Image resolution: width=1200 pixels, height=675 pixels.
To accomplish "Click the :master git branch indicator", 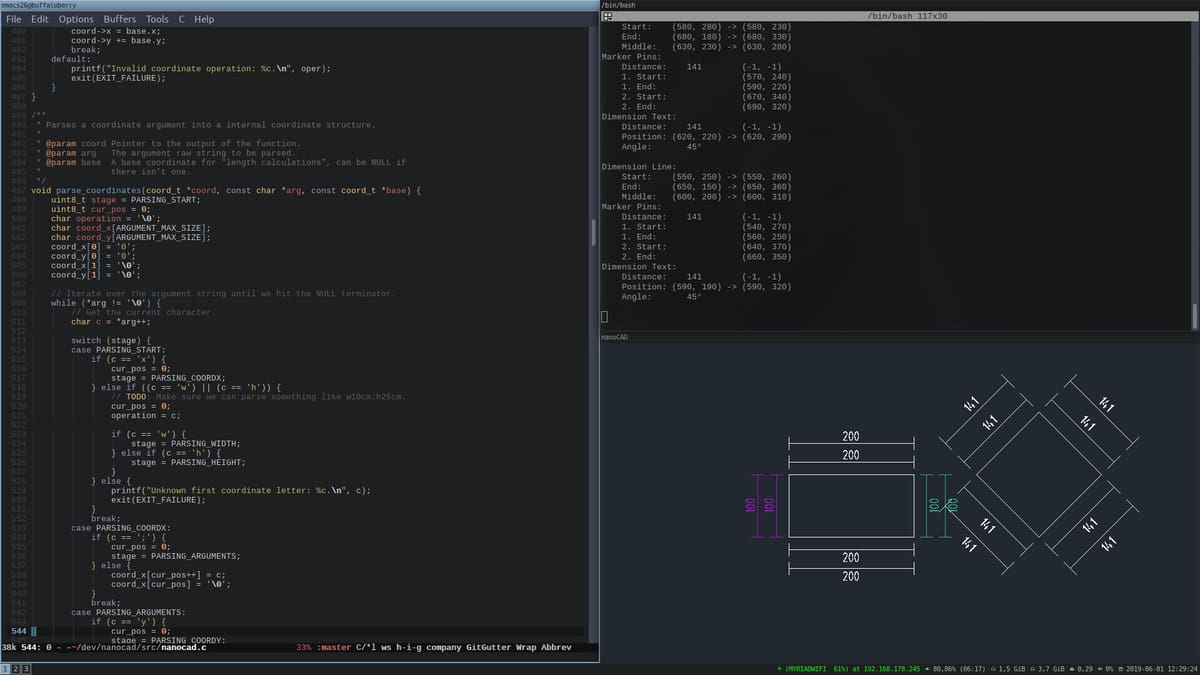I will tap(334, 647).
